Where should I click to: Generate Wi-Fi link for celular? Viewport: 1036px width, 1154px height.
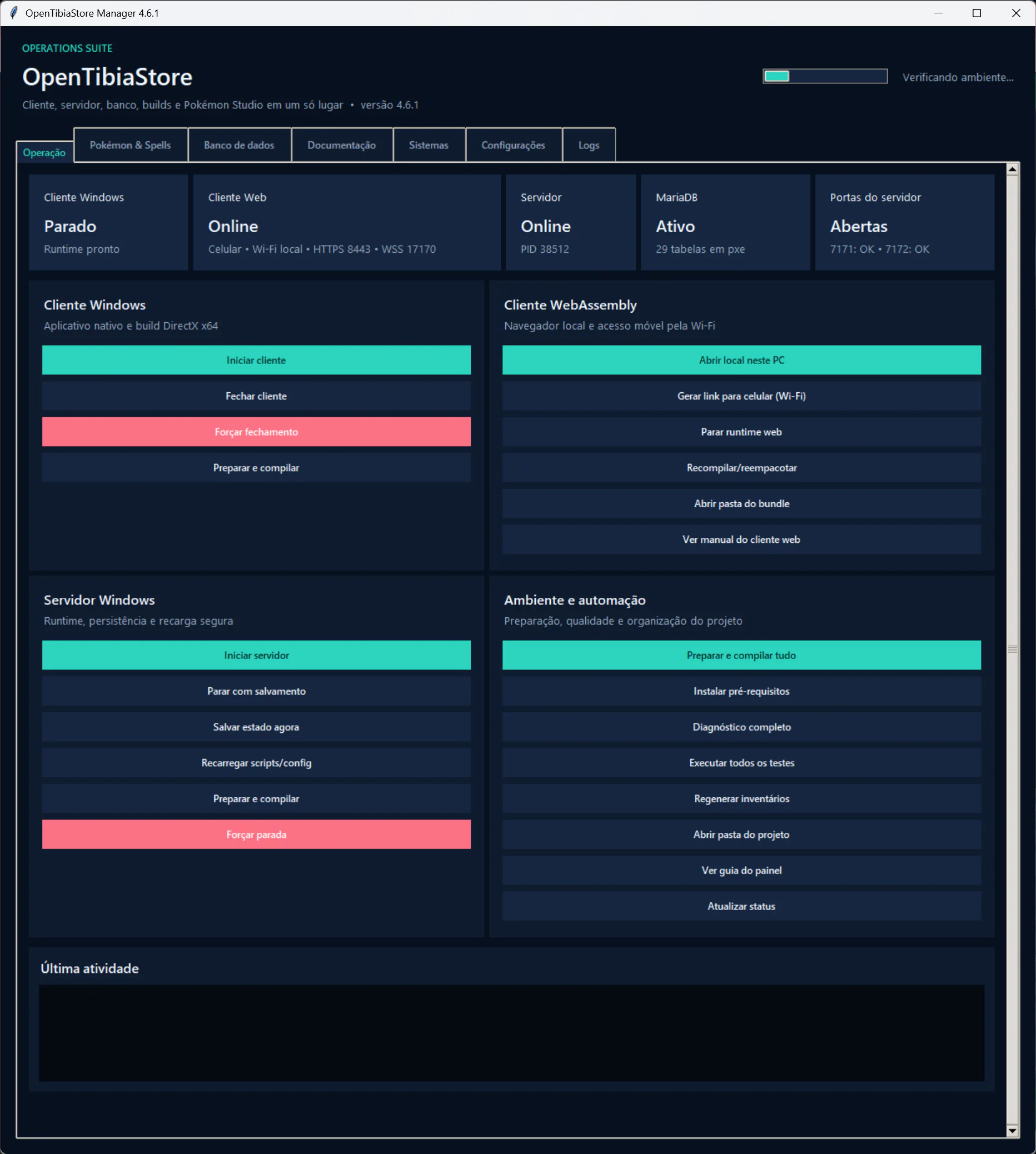point(742,396)
